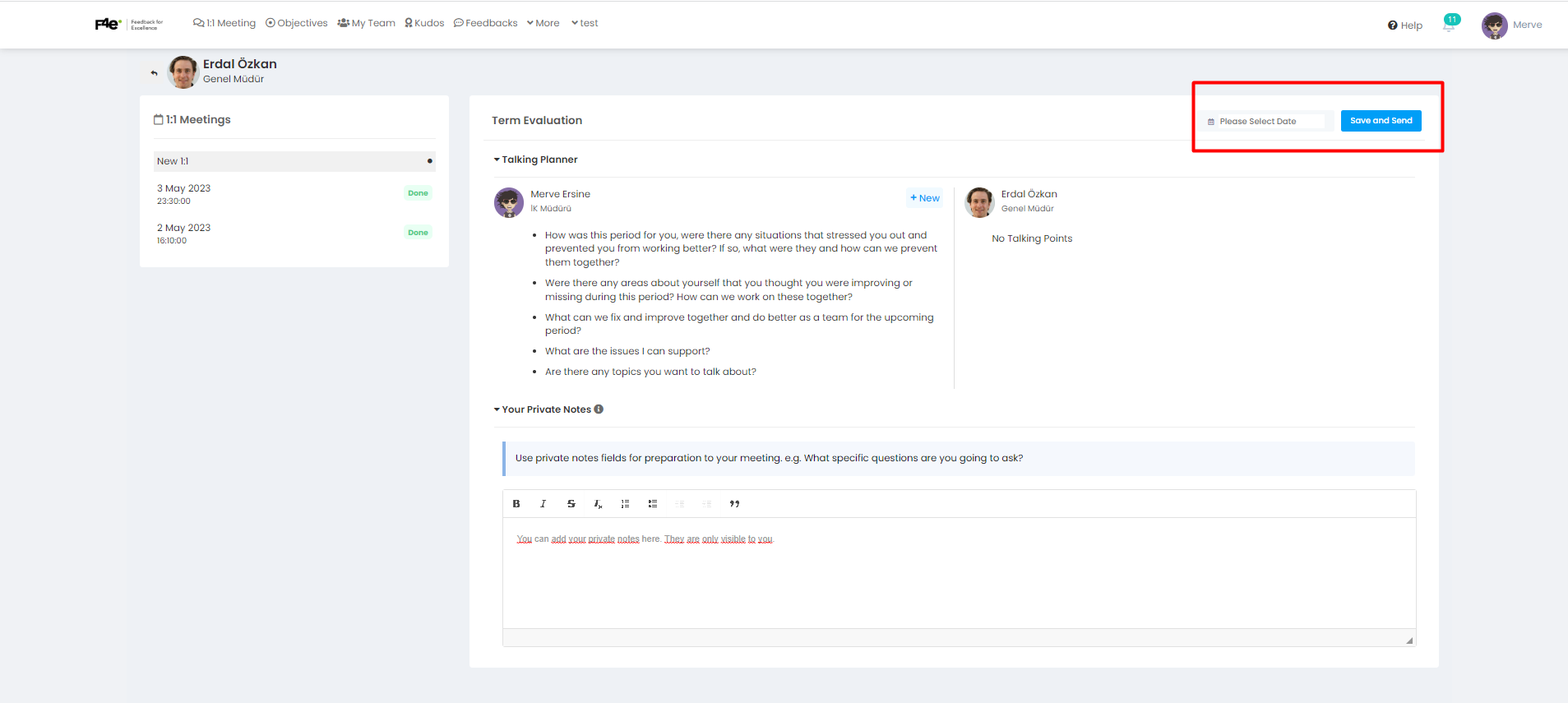Screen dimensions: 1568x703
Task: Click the Genel Müdür title under header name
Action: [x=234, y=79]
